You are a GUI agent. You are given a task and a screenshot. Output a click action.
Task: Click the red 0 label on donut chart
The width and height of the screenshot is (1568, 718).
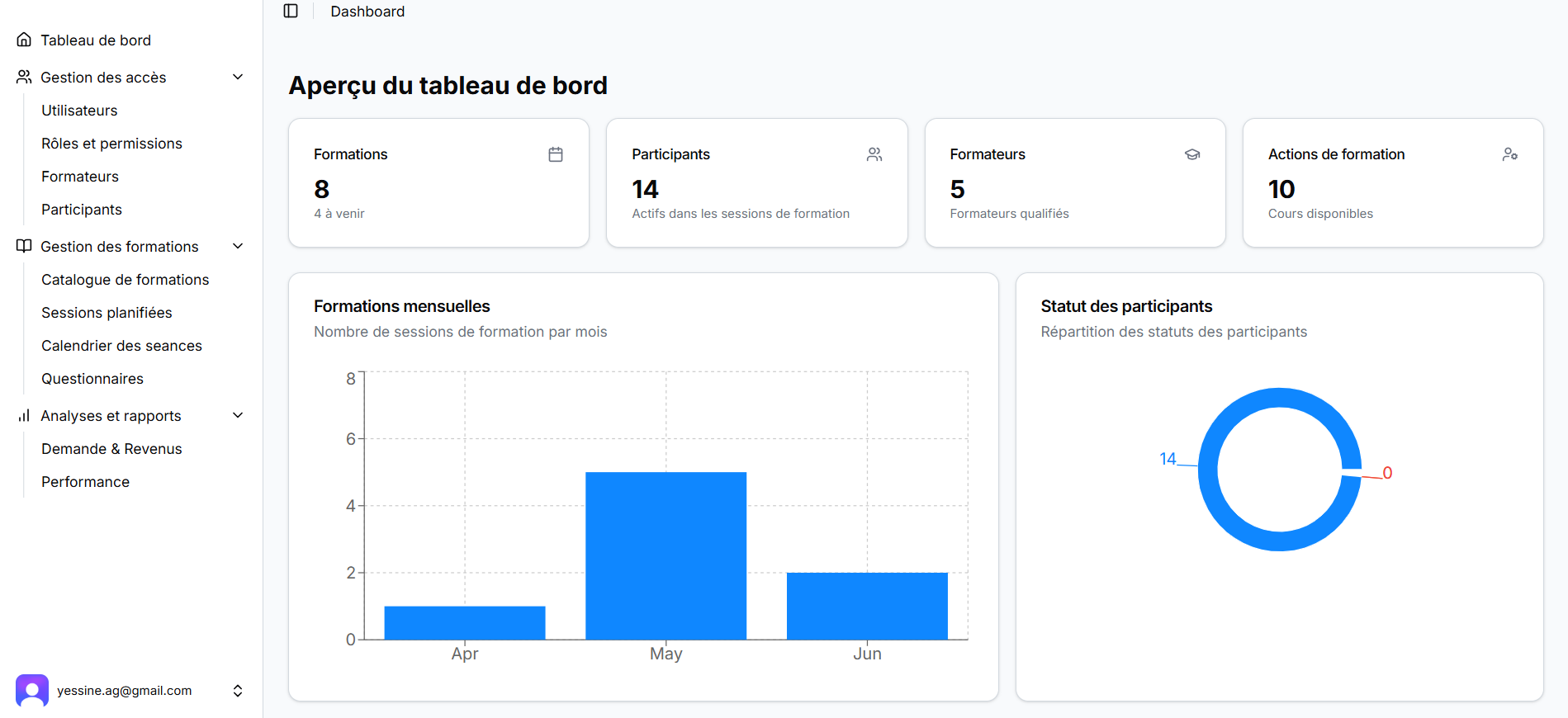pyautogui.click(x=1387, y=473)
